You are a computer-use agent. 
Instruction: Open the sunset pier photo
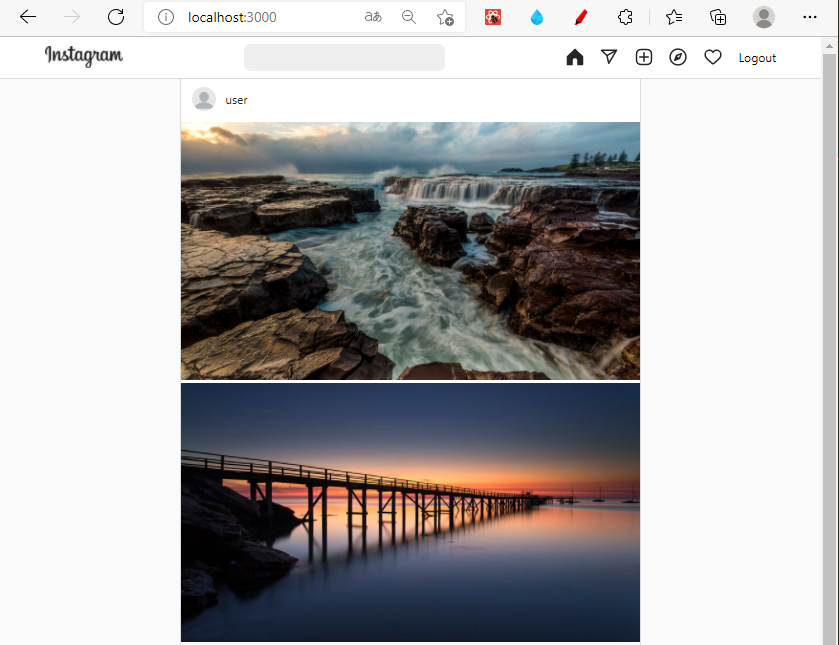[x=410, y=512]
